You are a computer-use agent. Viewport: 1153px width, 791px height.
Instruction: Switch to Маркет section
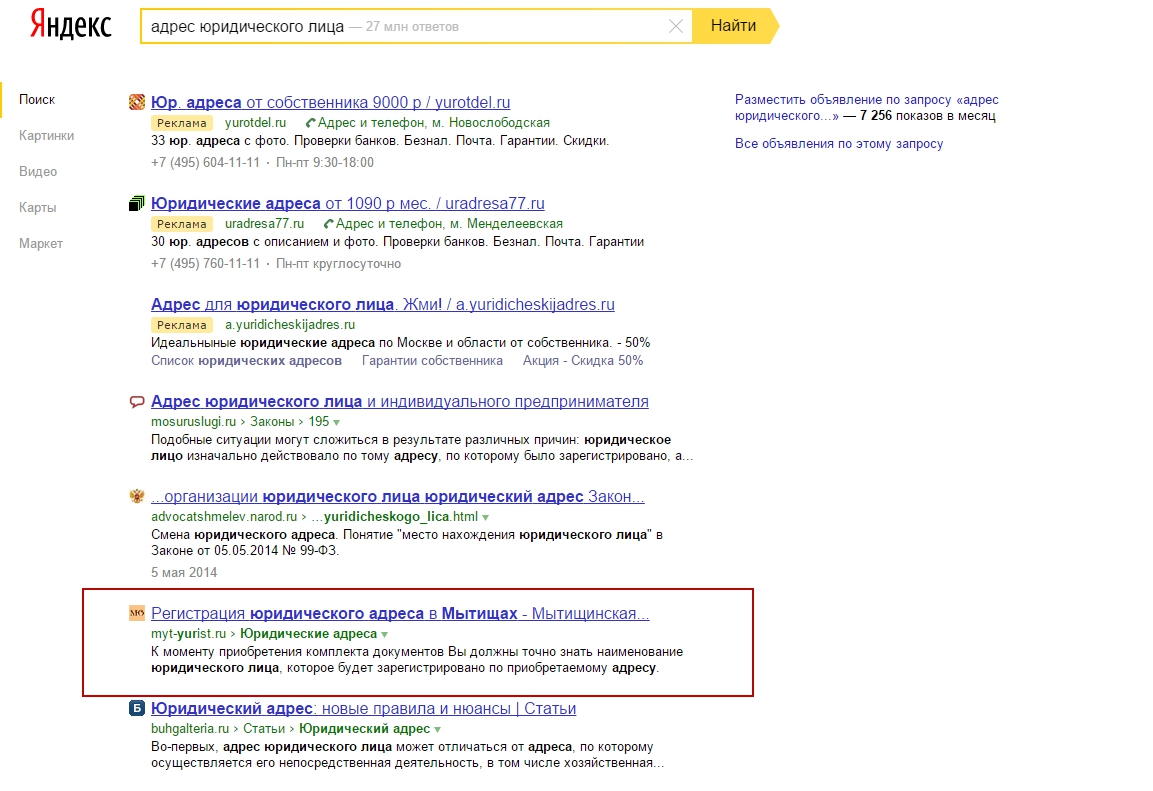(41, 243)
